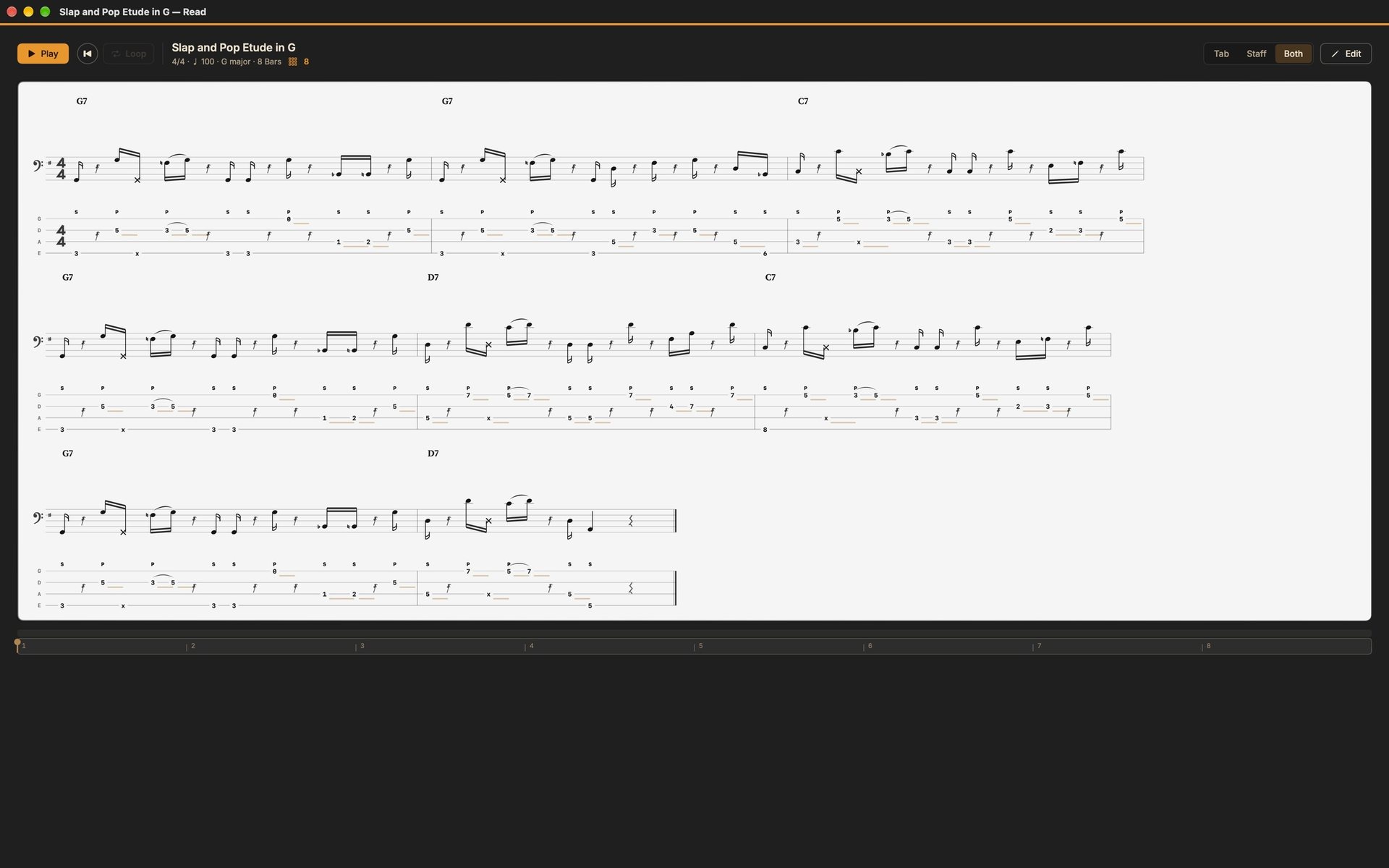Open the editor with Edit button

point(1346,54)
